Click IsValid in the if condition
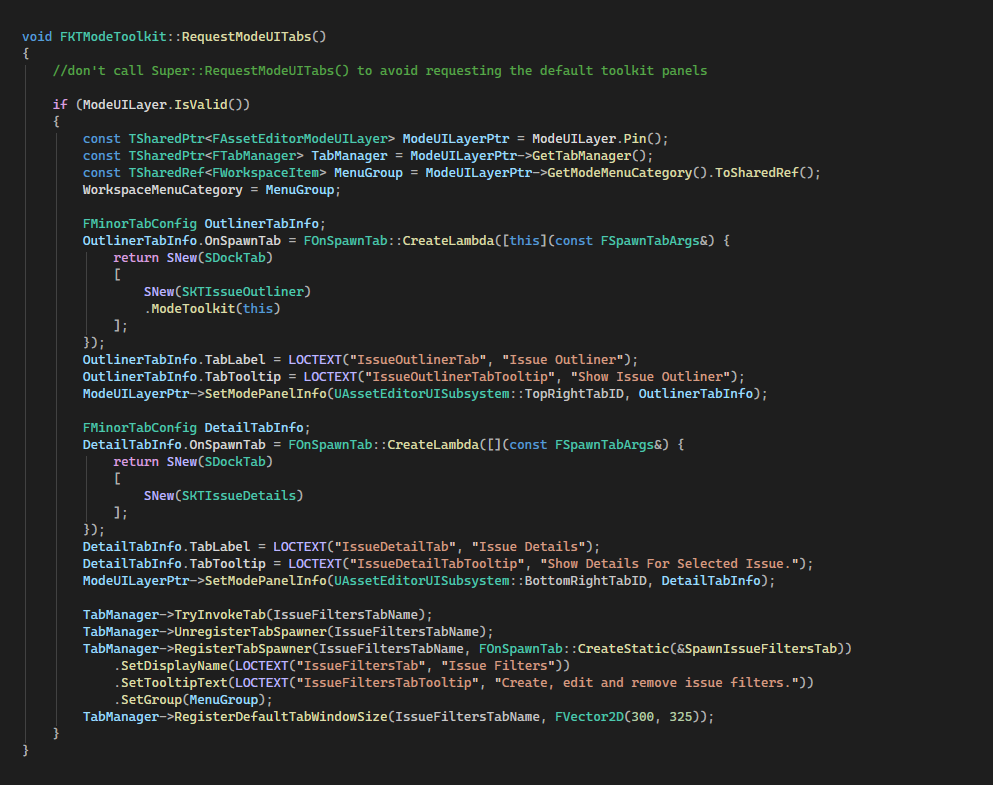 [207, 104]
